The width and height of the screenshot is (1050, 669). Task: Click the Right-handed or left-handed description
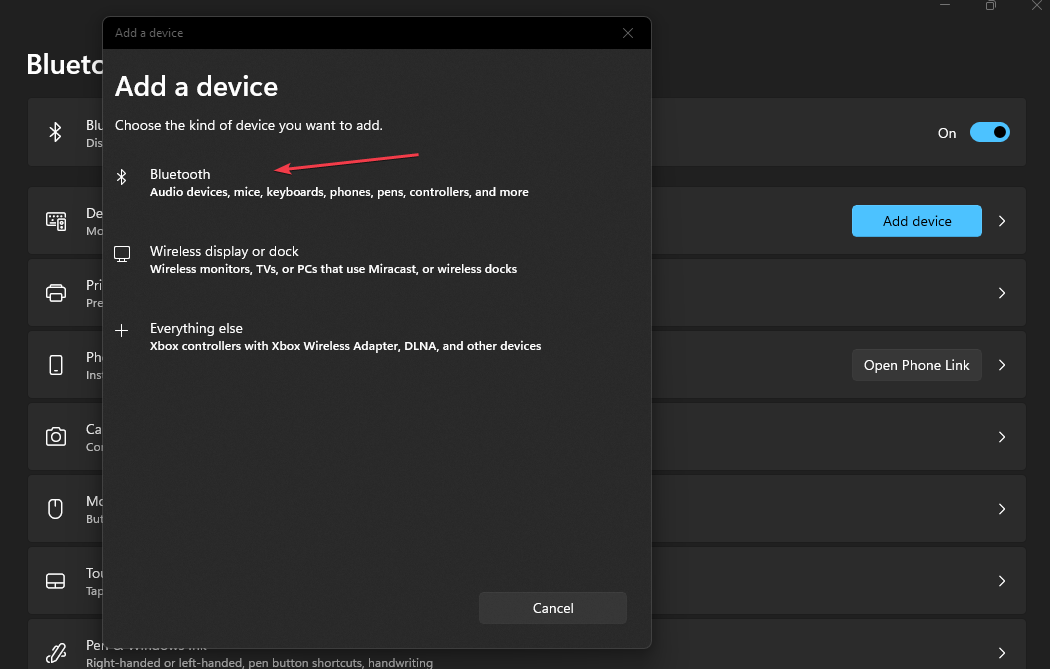[259, 662]
